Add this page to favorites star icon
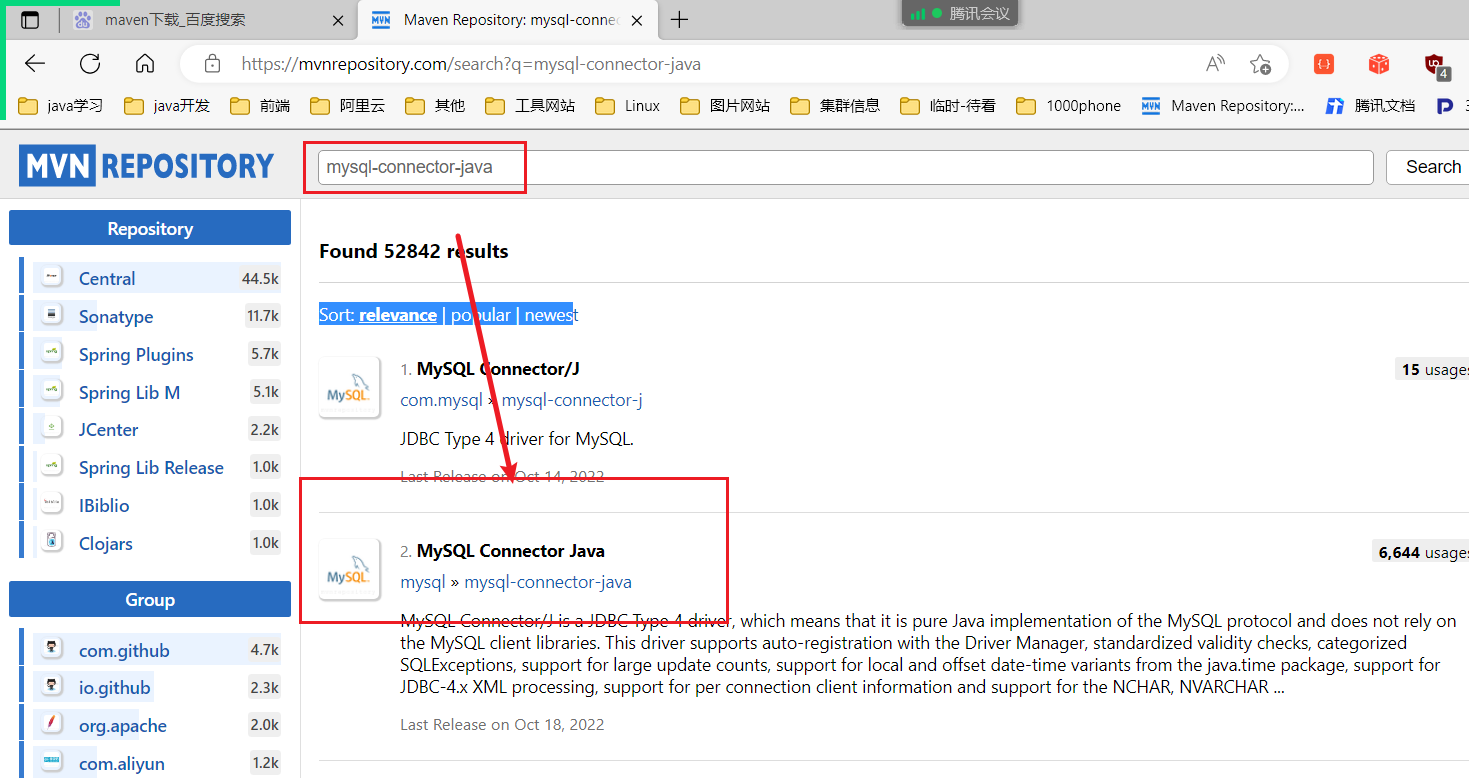Viewport: 1469px width, 778px height. 1260,64
